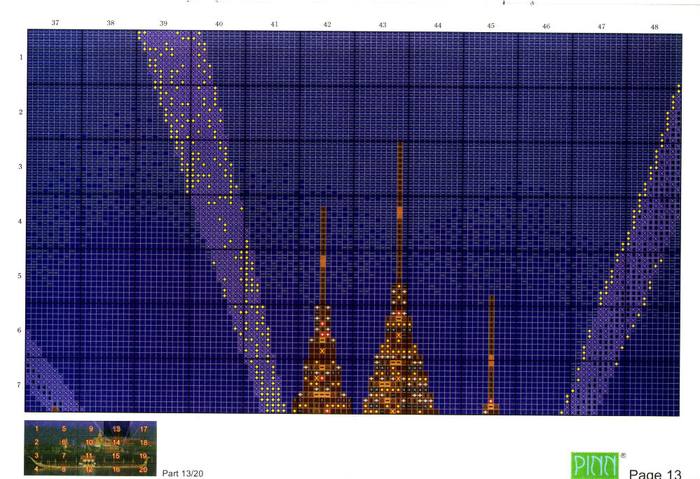Select section 9 in the overview thumbnail
This screenshot has height=479, width=700.
pos(91,429)
